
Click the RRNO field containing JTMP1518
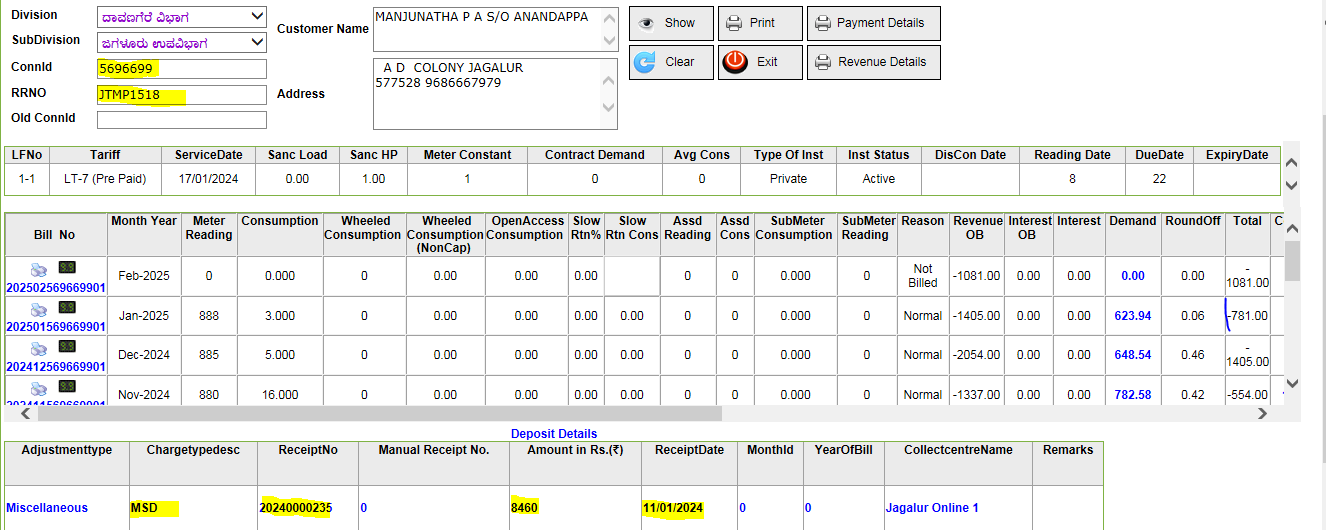point(182,95)
